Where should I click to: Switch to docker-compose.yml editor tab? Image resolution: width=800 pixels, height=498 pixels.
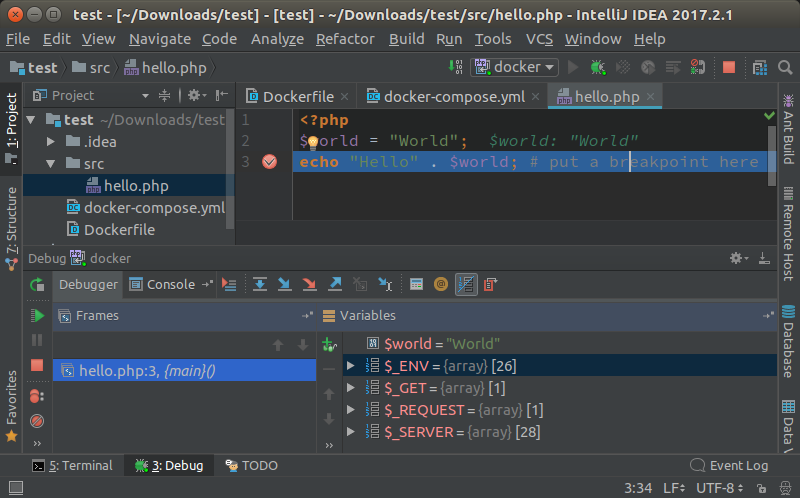(x=453, y=96)
